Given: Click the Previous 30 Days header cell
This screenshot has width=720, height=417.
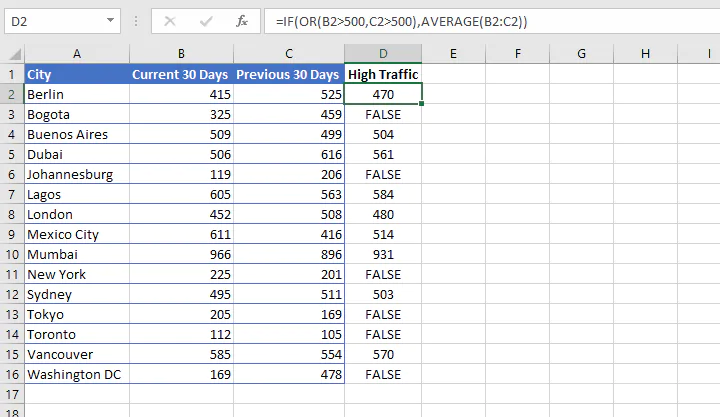Looking at the screenshot, I should pyautogui.click(x=289, y=74).
